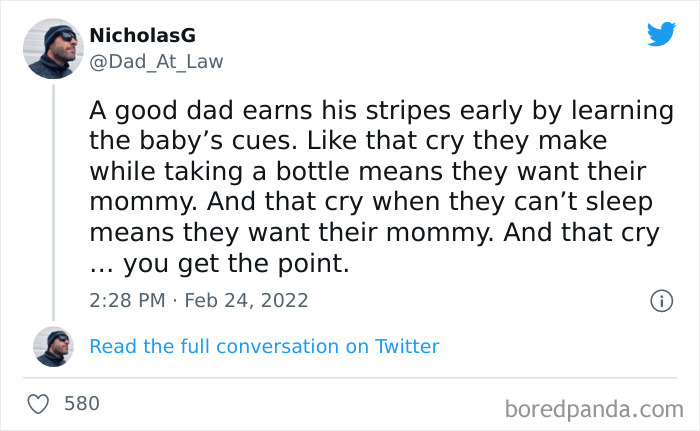Open the info circle icon
Screen dimensions: 700x431
click(x=660, y=300)
